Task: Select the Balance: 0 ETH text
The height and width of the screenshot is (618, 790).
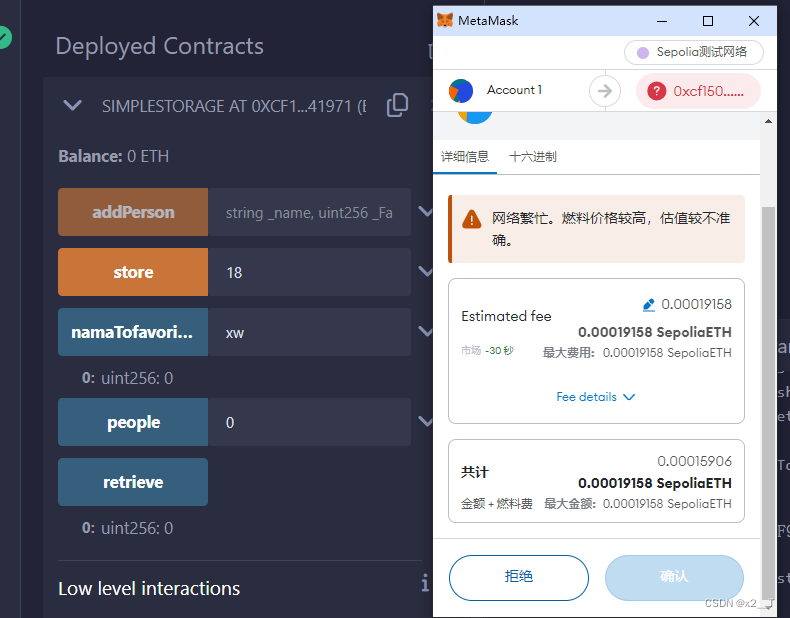Action: 113,156
